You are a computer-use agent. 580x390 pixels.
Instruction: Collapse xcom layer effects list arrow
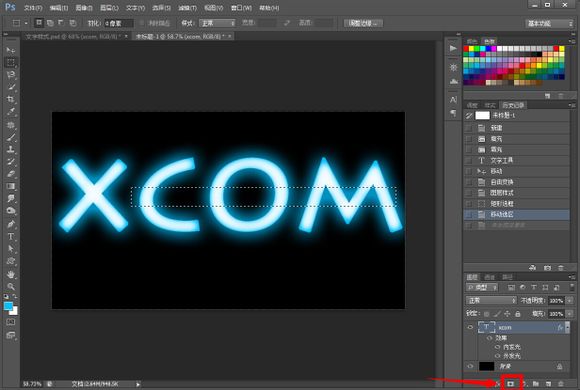tap(568, 327)
